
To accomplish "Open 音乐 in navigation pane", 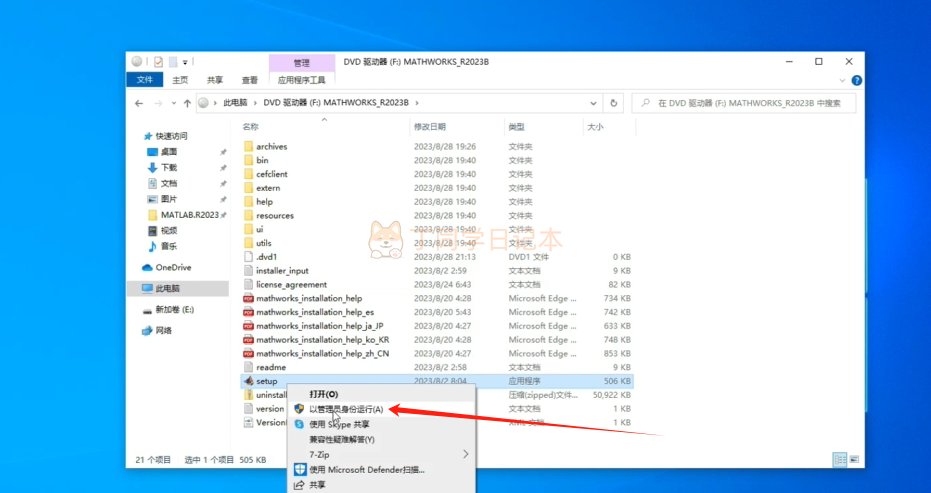I will [x=169, y=246].
